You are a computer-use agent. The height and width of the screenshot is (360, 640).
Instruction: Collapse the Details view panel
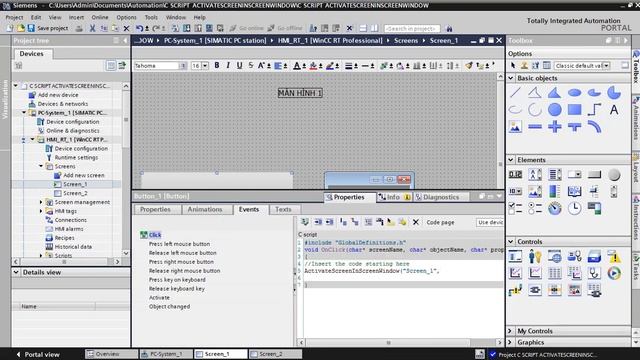pyautogui.click(x=16, y=272)
